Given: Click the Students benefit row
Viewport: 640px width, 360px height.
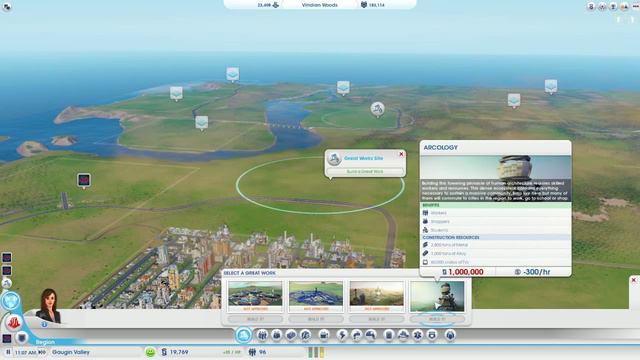Looking at the screenshot, I should coord(496,230).
